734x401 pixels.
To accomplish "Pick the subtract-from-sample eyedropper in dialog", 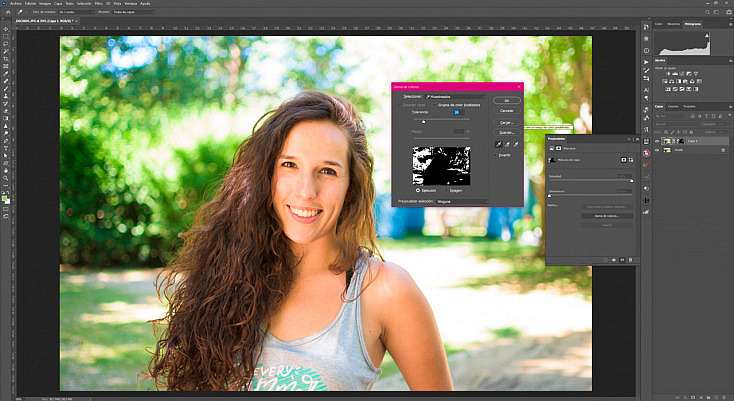I will pos(516,145).
